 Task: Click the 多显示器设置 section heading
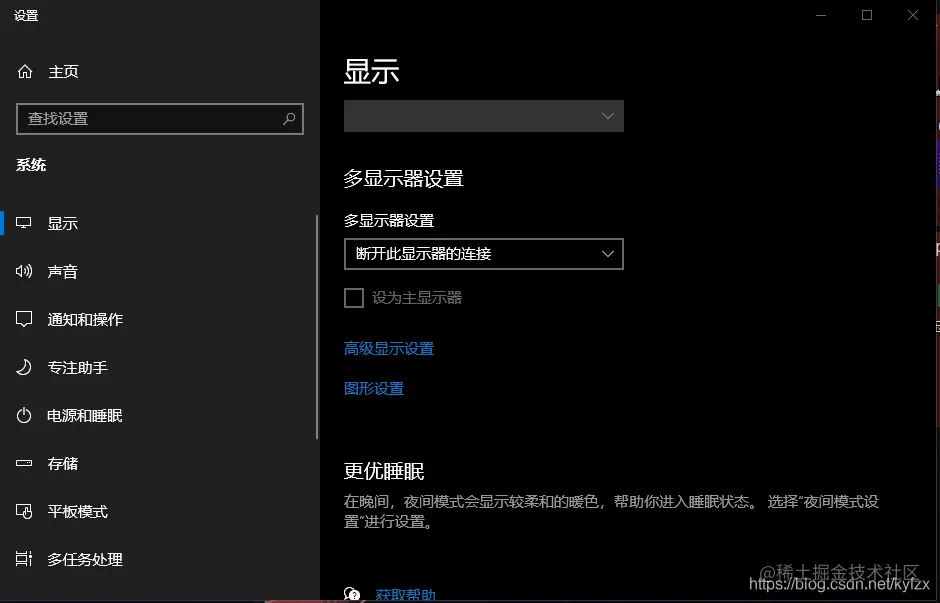[x=403, y=179]
